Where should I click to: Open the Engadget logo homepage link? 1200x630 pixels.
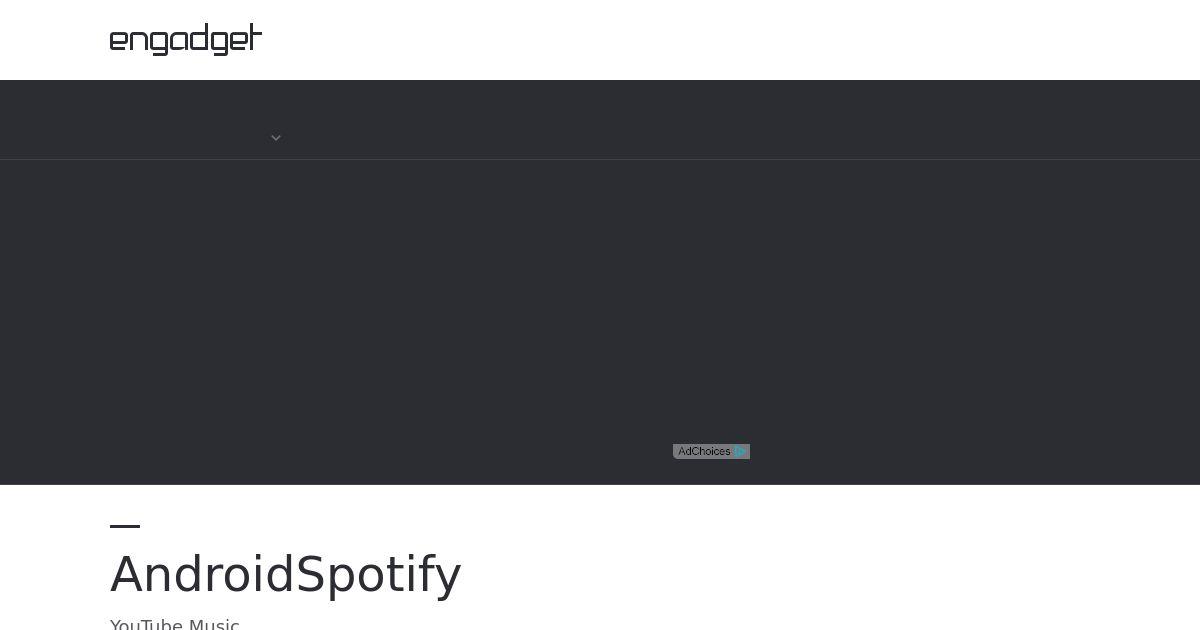pyautogui.click(x=186, y=40)
